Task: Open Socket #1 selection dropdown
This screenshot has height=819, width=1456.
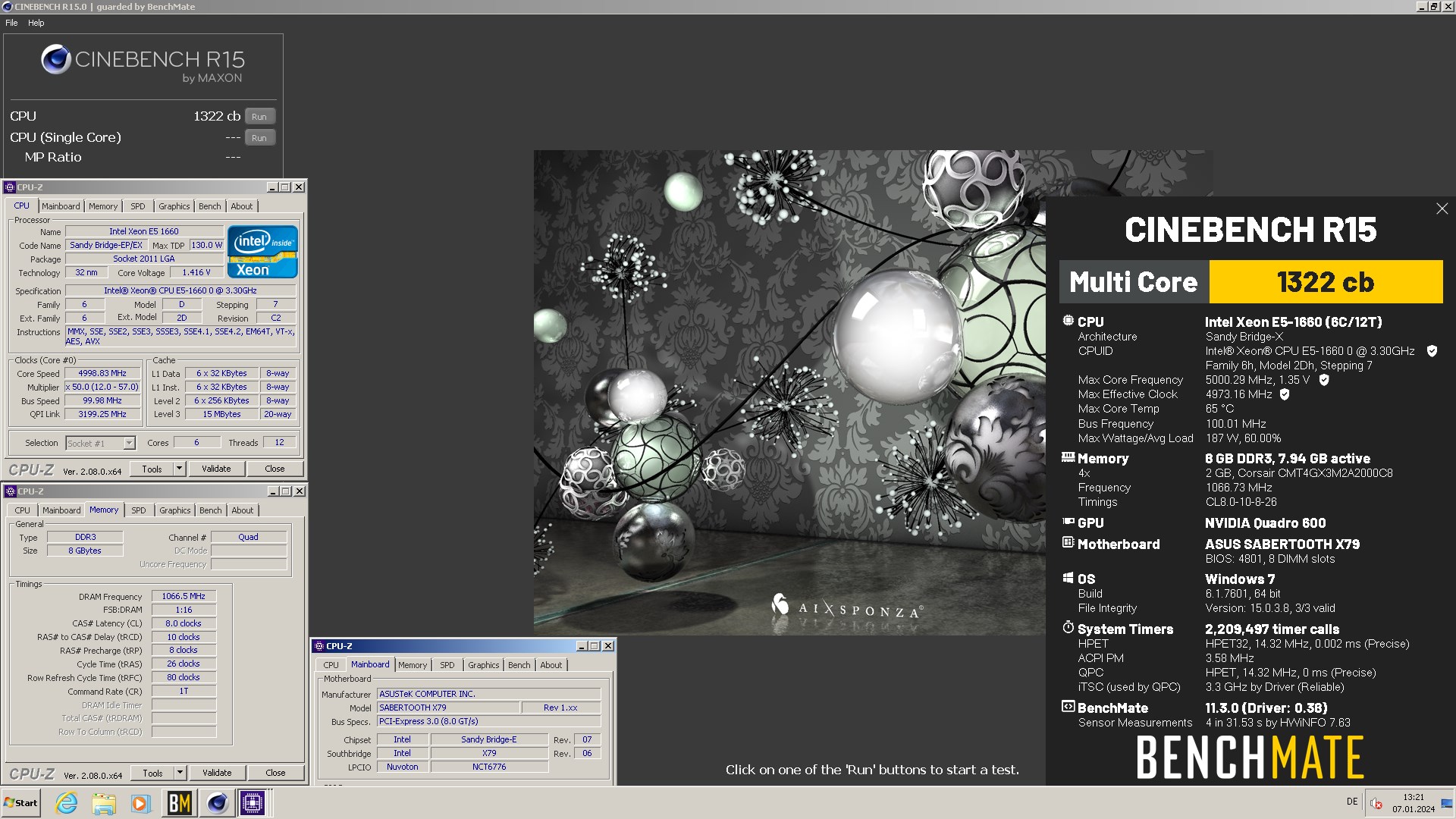Action: [x=100, y=444]
